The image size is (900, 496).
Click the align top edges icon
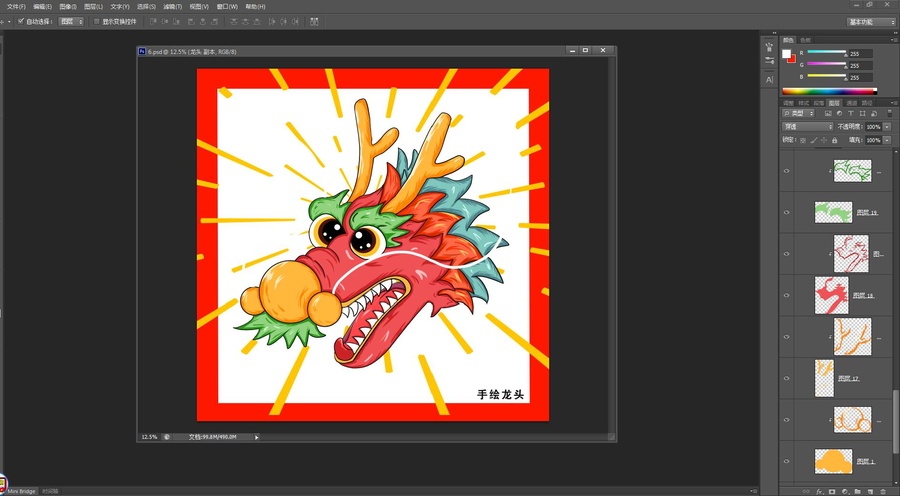(153, 22)
